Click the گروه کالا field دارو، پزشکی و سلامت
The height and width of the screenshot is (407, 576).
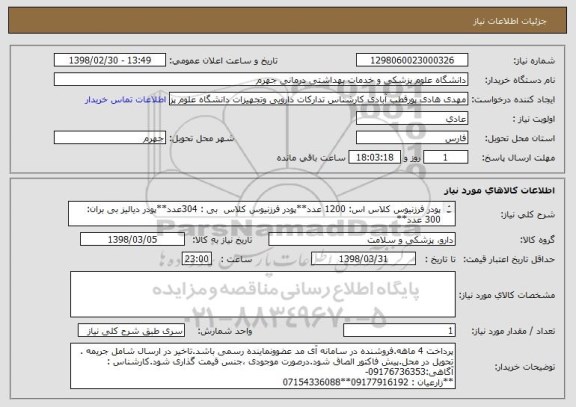pos(362,239)
